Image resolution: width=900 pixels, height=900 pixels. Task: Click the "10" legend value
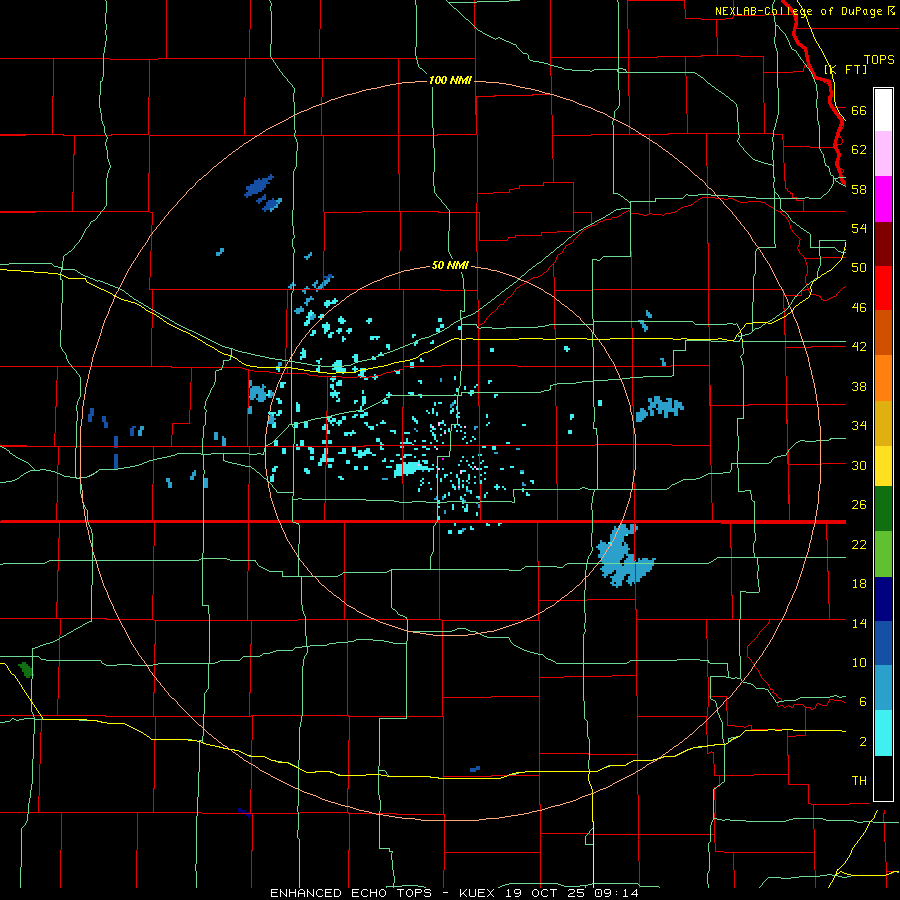(859, 662)
